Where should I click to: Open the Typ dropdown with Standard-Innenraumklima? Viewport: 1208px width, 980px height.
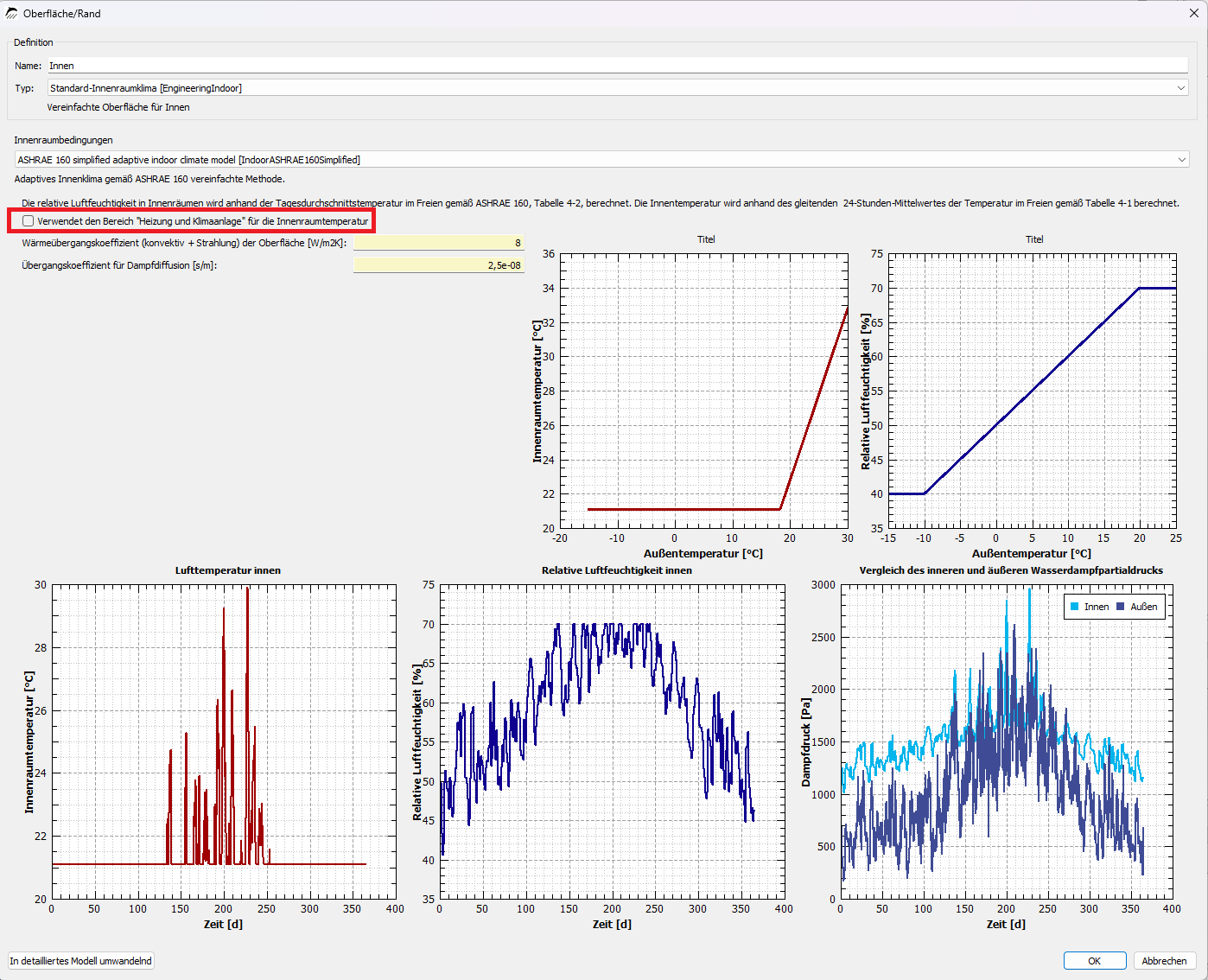tap(618, 88)
